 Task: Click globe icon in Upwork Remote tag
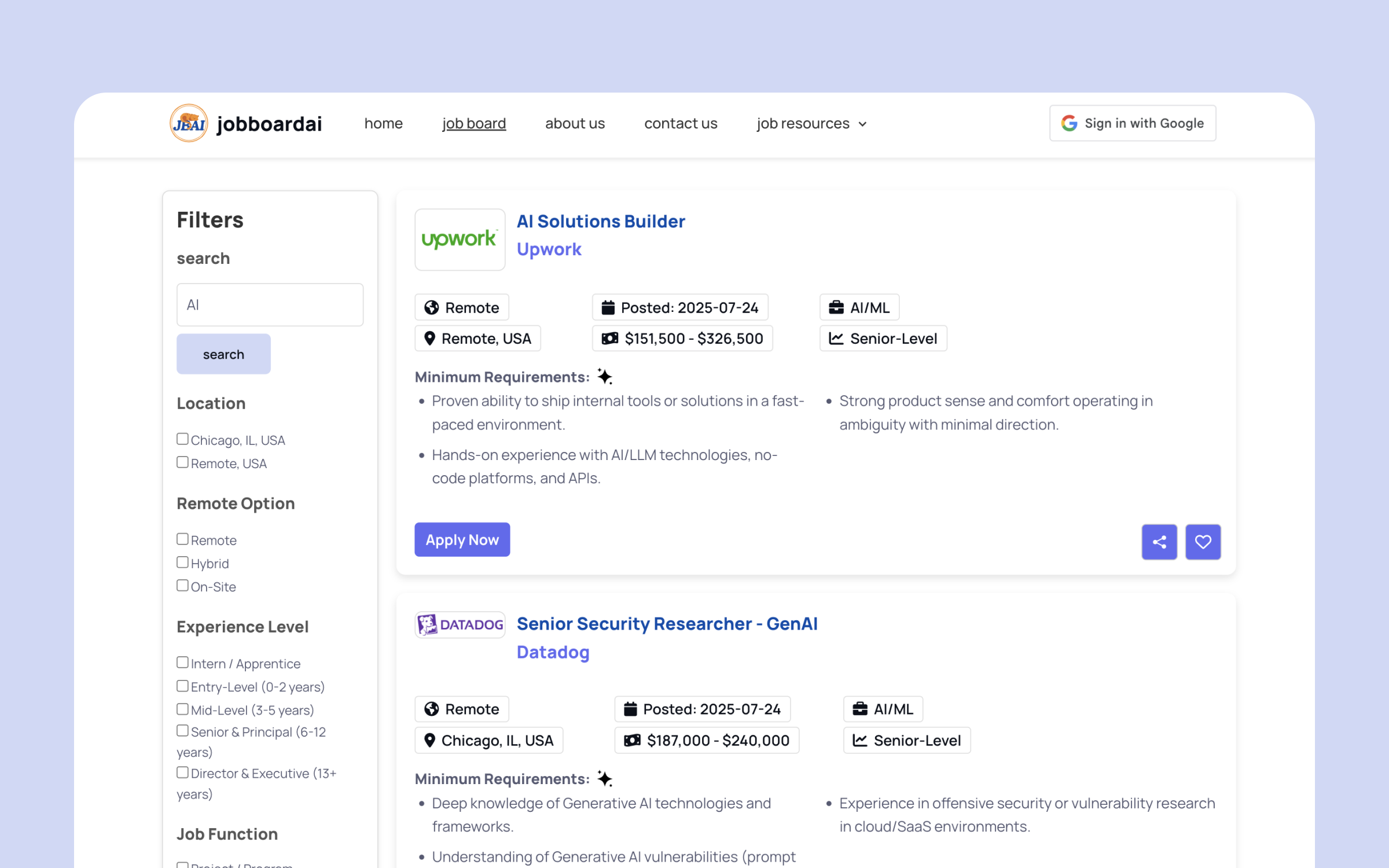[431, 307]
